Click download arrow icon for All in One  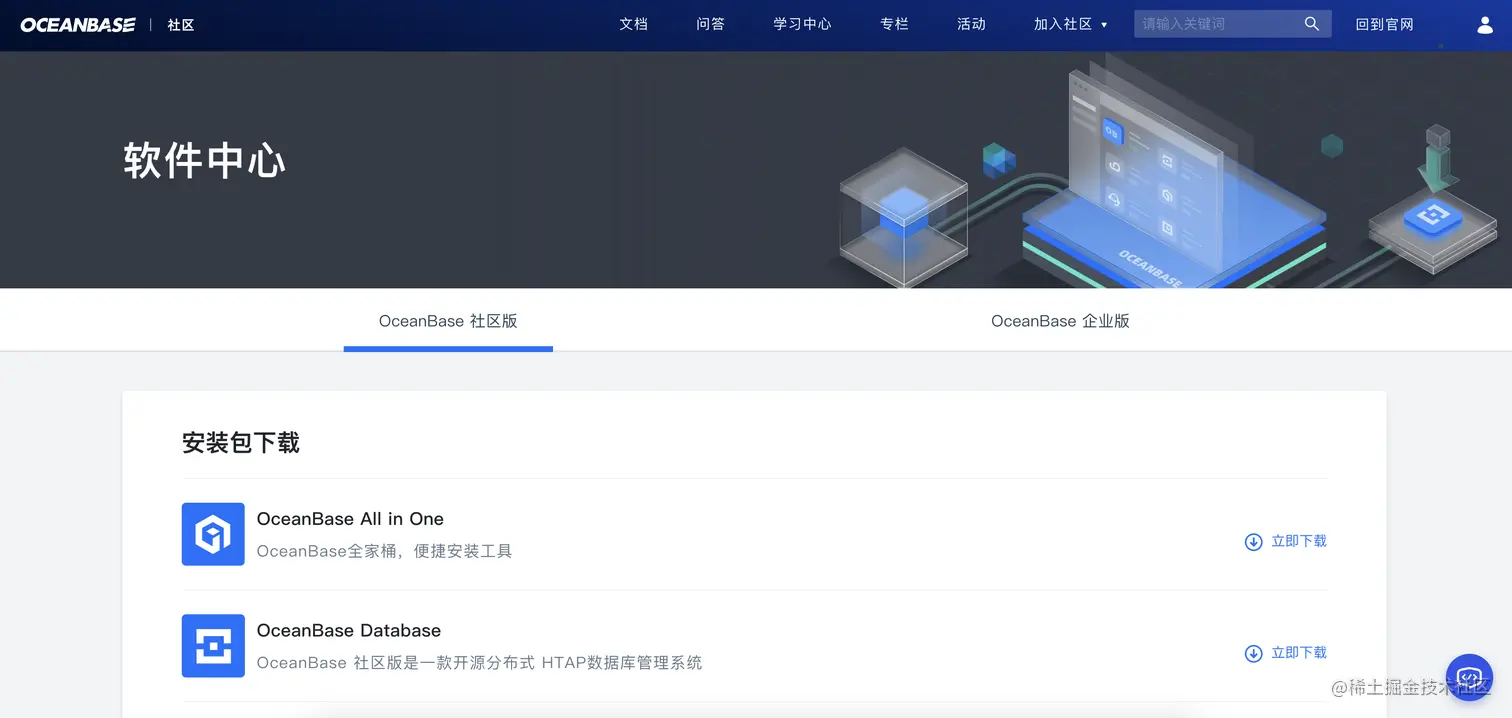coord(1253,542)
